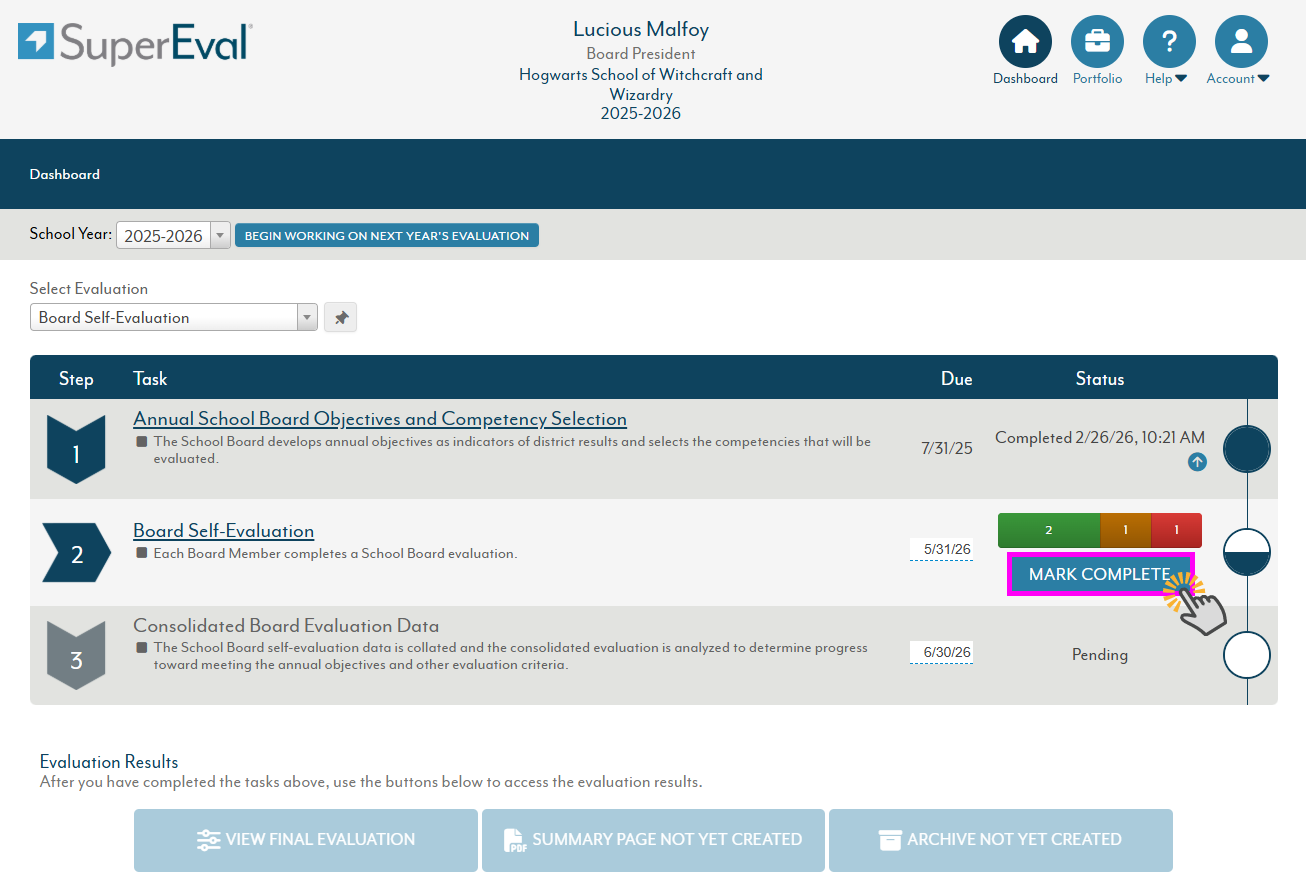Open the Dashboard home icon

[x=1025, y=42]
